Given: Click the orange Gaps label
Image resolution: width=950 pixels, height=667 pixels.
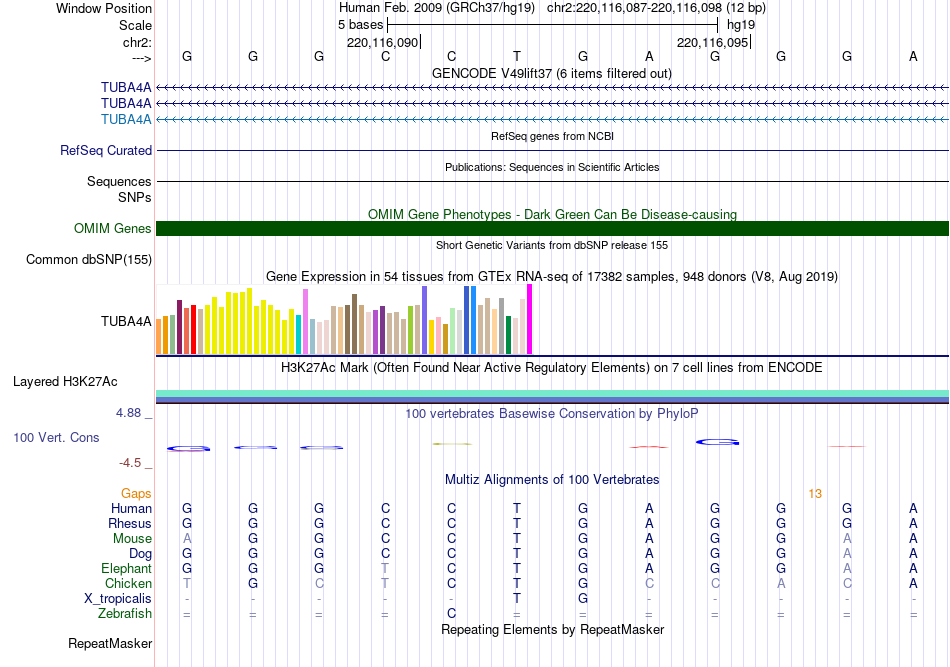Looking at the screenshot, I should point(136,494).
